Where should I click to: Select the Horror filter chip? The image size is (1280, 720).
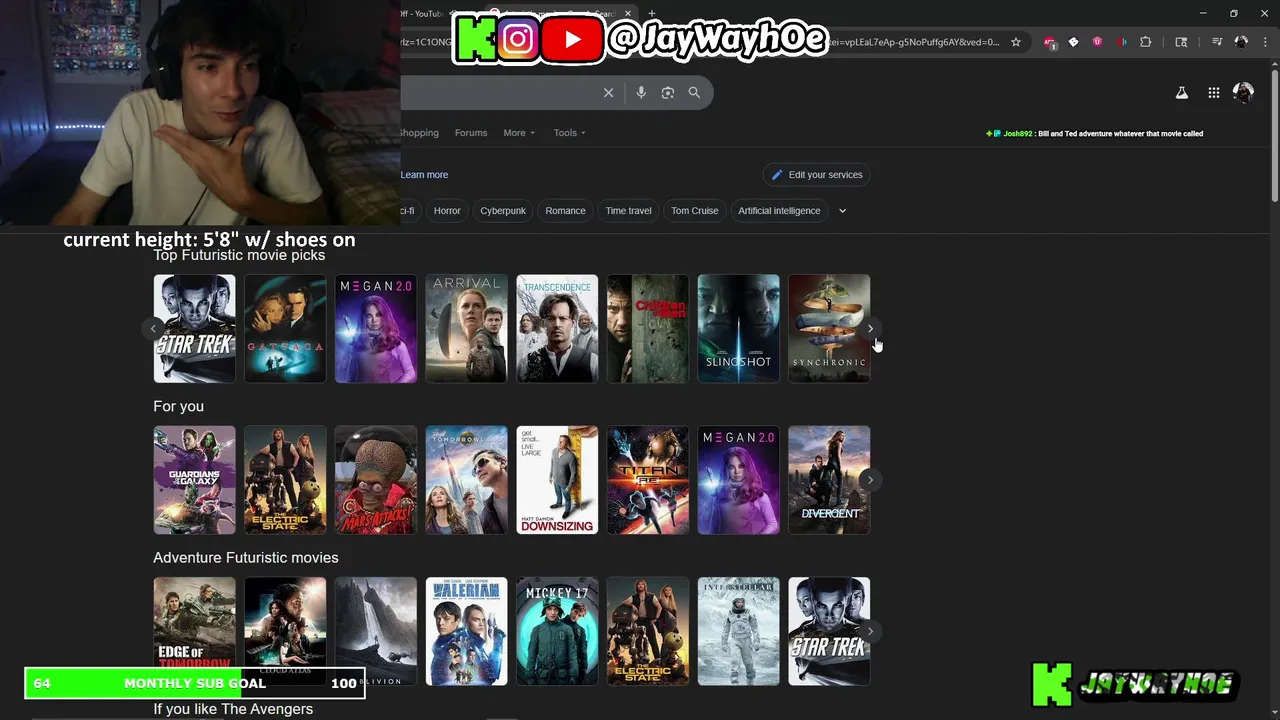pyautogui.click(x=447, y=211)
